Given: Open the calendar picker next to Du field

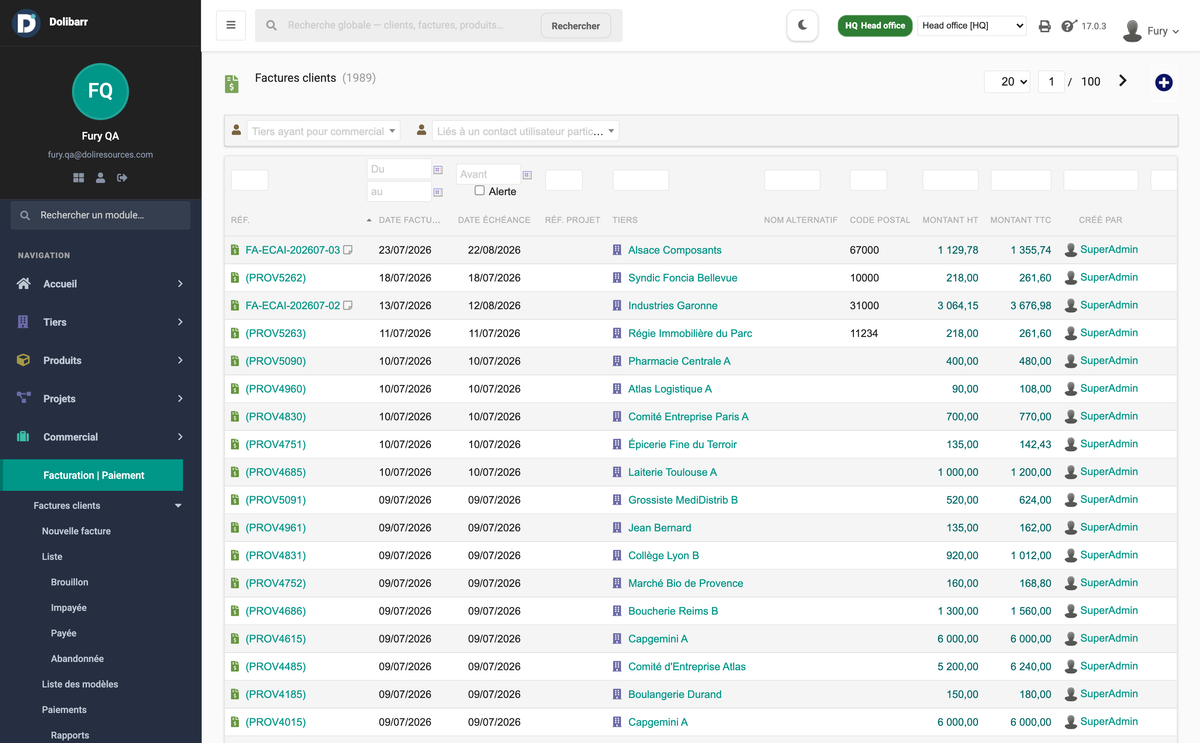Looking at the screenshot, I should click(x=438, y=170).
